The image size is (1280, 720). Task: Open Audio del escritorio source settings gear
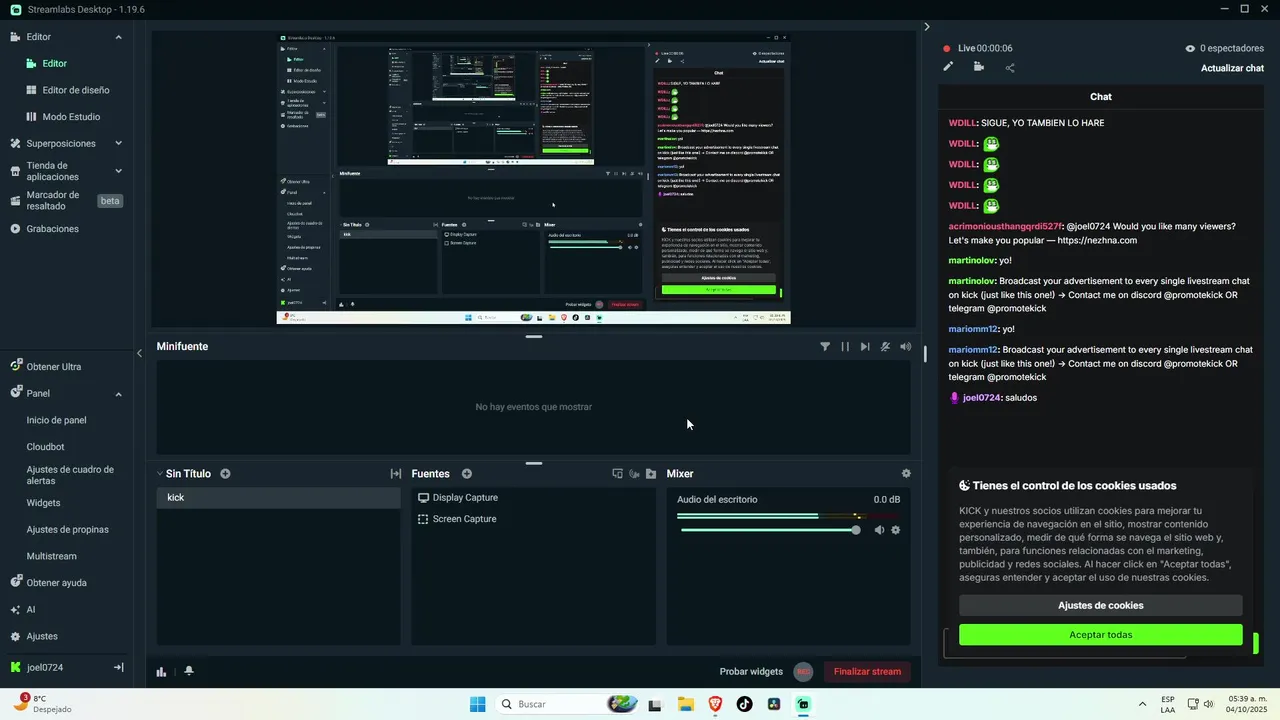coord(896,530)
